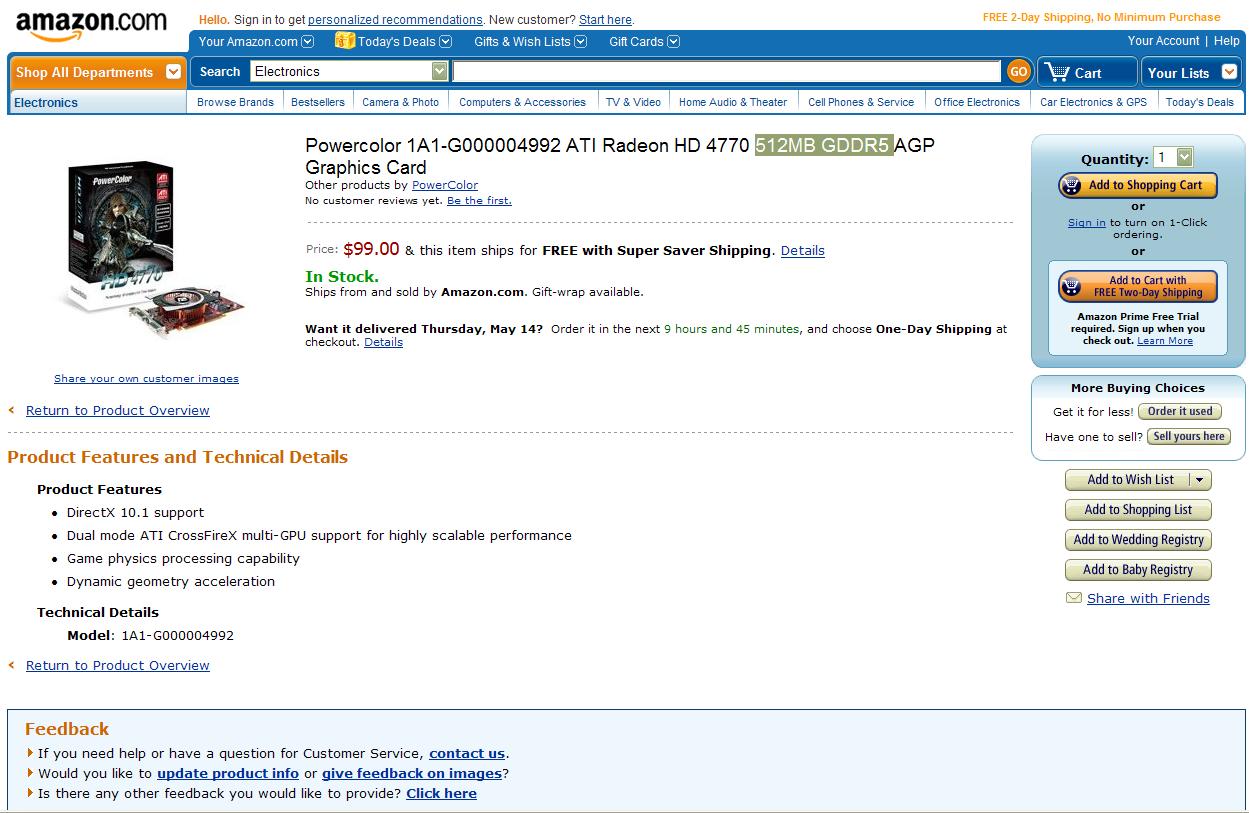This screenshot has height=813, width=1249.
Task: Click the cart icon on Add to Shopping Cart
Action: [x=1072, y=185]
